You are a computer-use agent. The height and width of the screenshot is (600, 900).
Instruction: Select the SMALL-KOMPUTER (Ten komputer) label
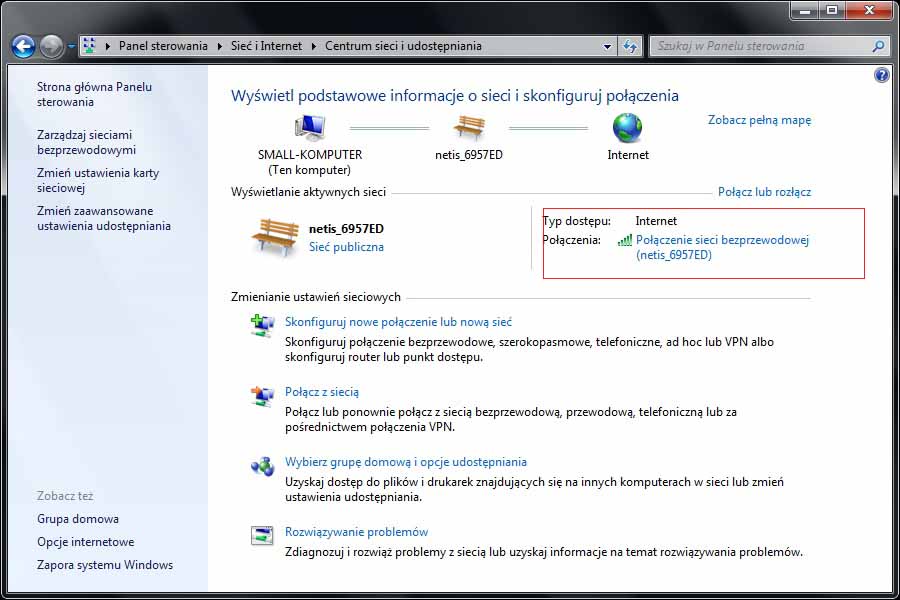point(310,162)
